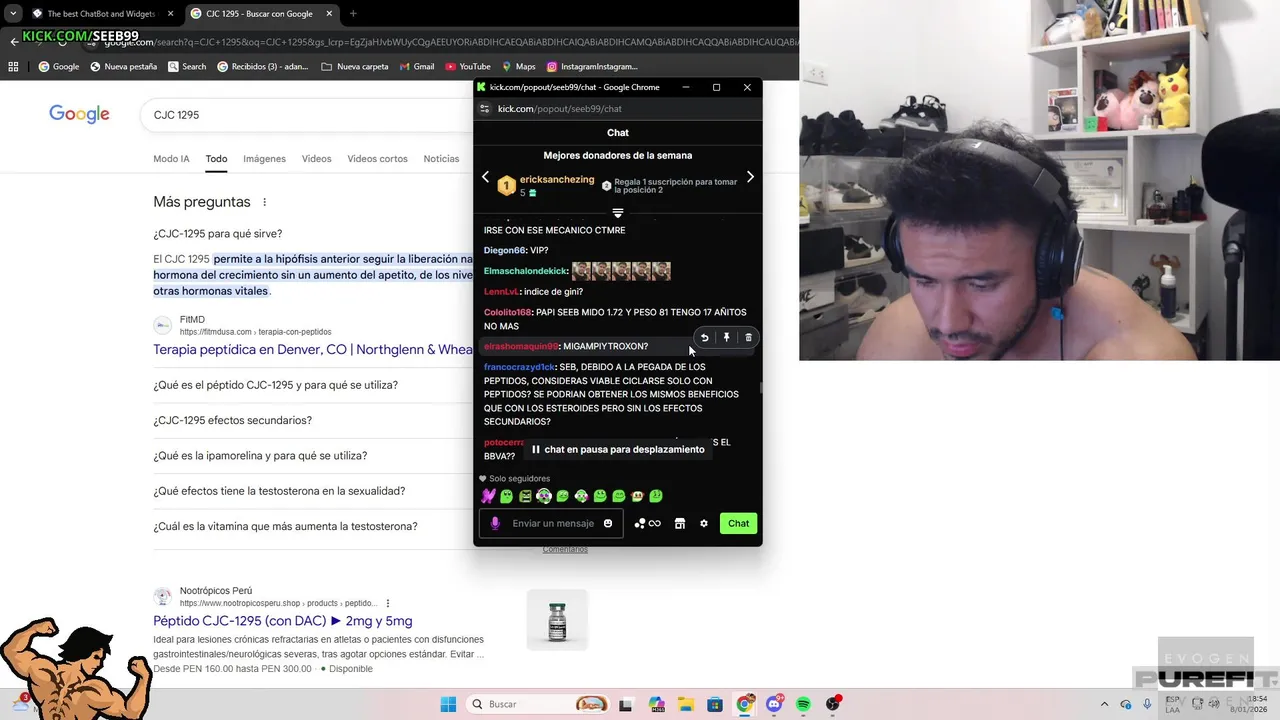Collapse '¿CJC-1295 para qué sirve?' question
Viewport: 1280px width, 720px height.
tap(313, 234)
